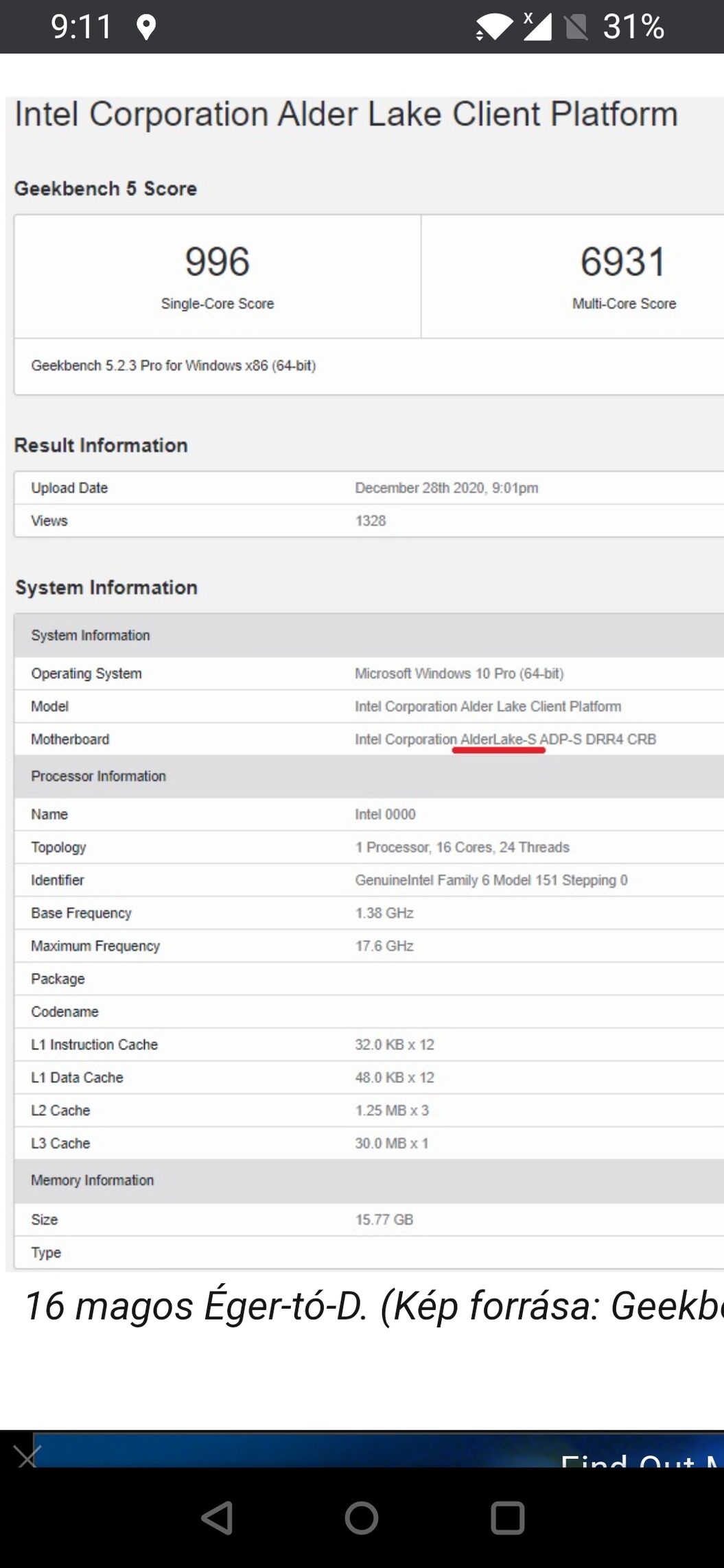
Task: Tap the Single-Core Score label
Action: tap(218, 304)
